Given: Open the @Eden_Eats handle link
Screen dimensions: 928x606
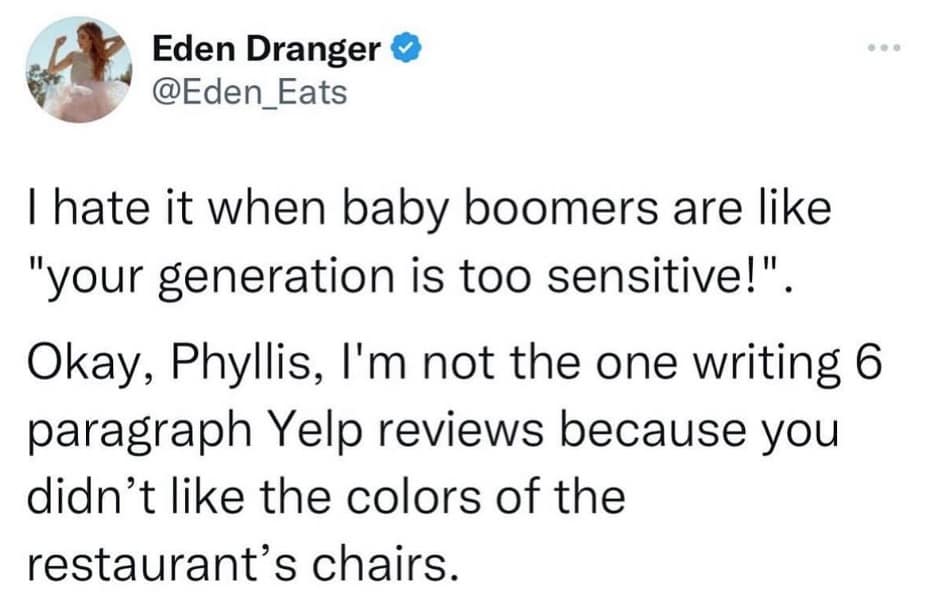Looking at the screenshot, I should tap(248, 93).
